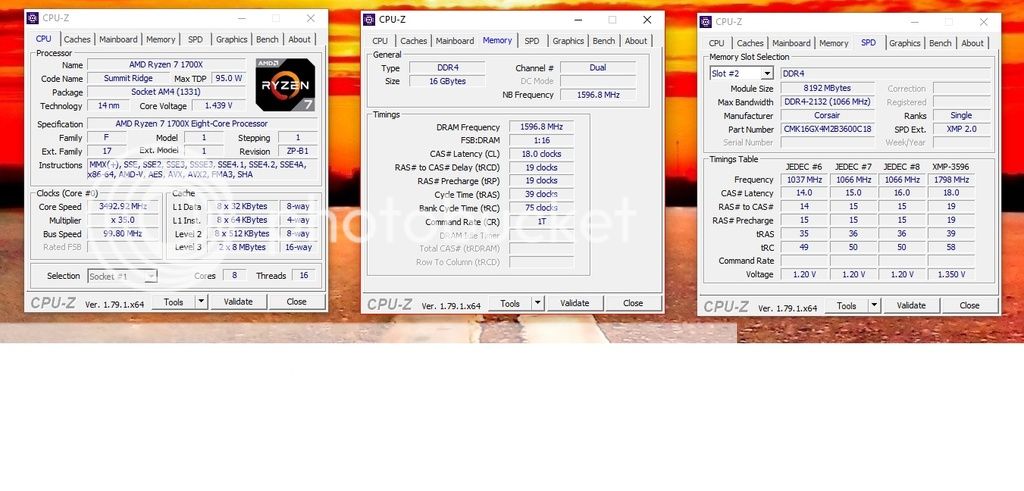Click the CPU-Z title bar icon in the CPU window
1024x491 pixels.
coord(33,18)
